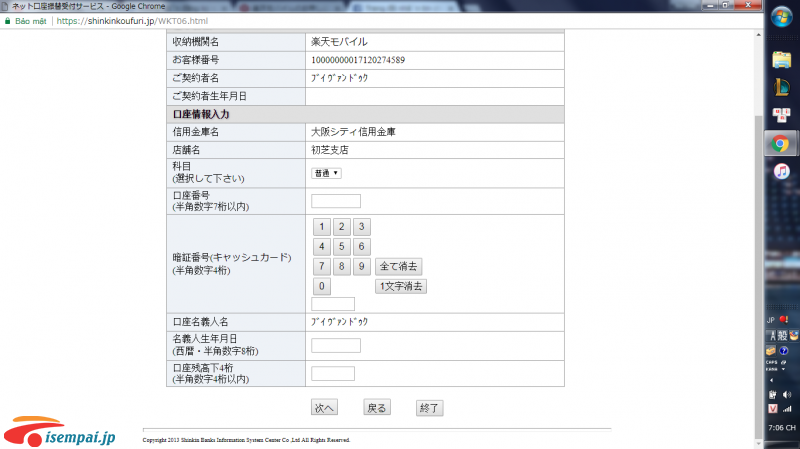Open the Windows Start orb
Screen dimensions: 800x449
(781, 18)
